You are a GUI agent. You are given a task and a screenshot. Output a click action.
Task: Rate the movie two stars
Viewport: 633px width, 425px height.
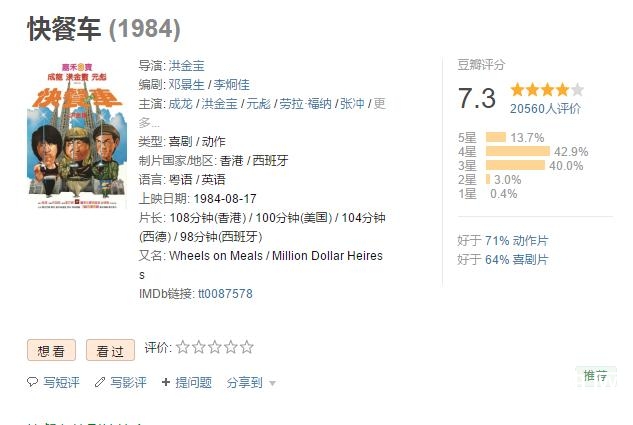click(x=198, y=348)
